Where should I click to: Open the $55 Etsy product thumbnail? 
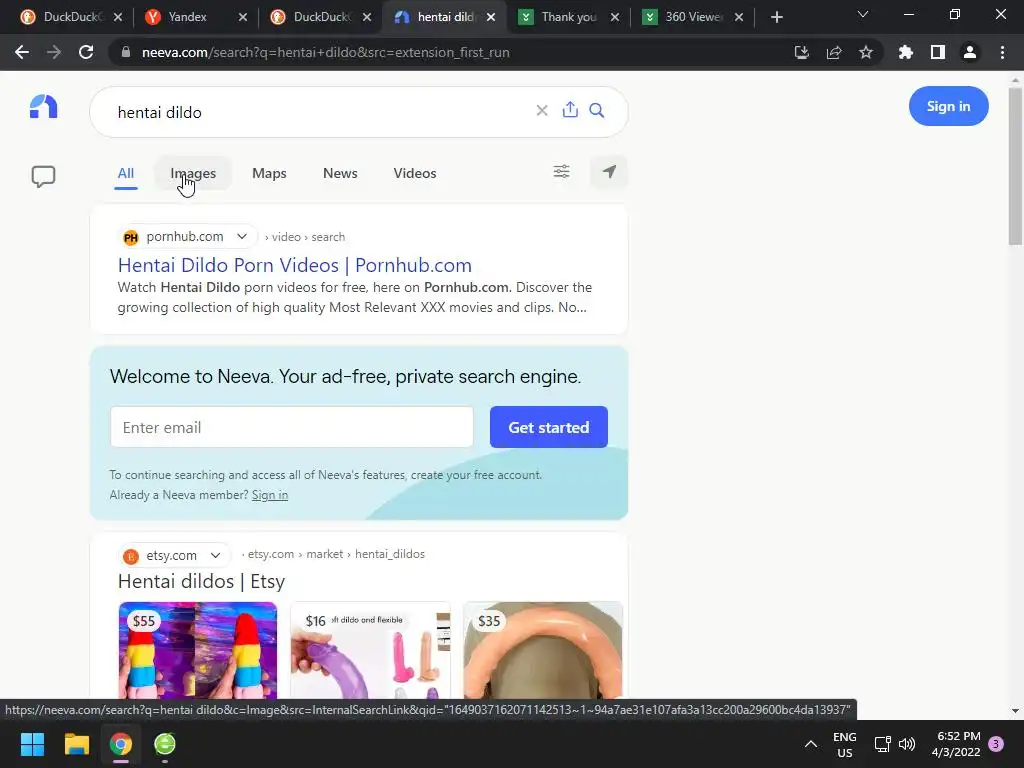click(198, 650)
